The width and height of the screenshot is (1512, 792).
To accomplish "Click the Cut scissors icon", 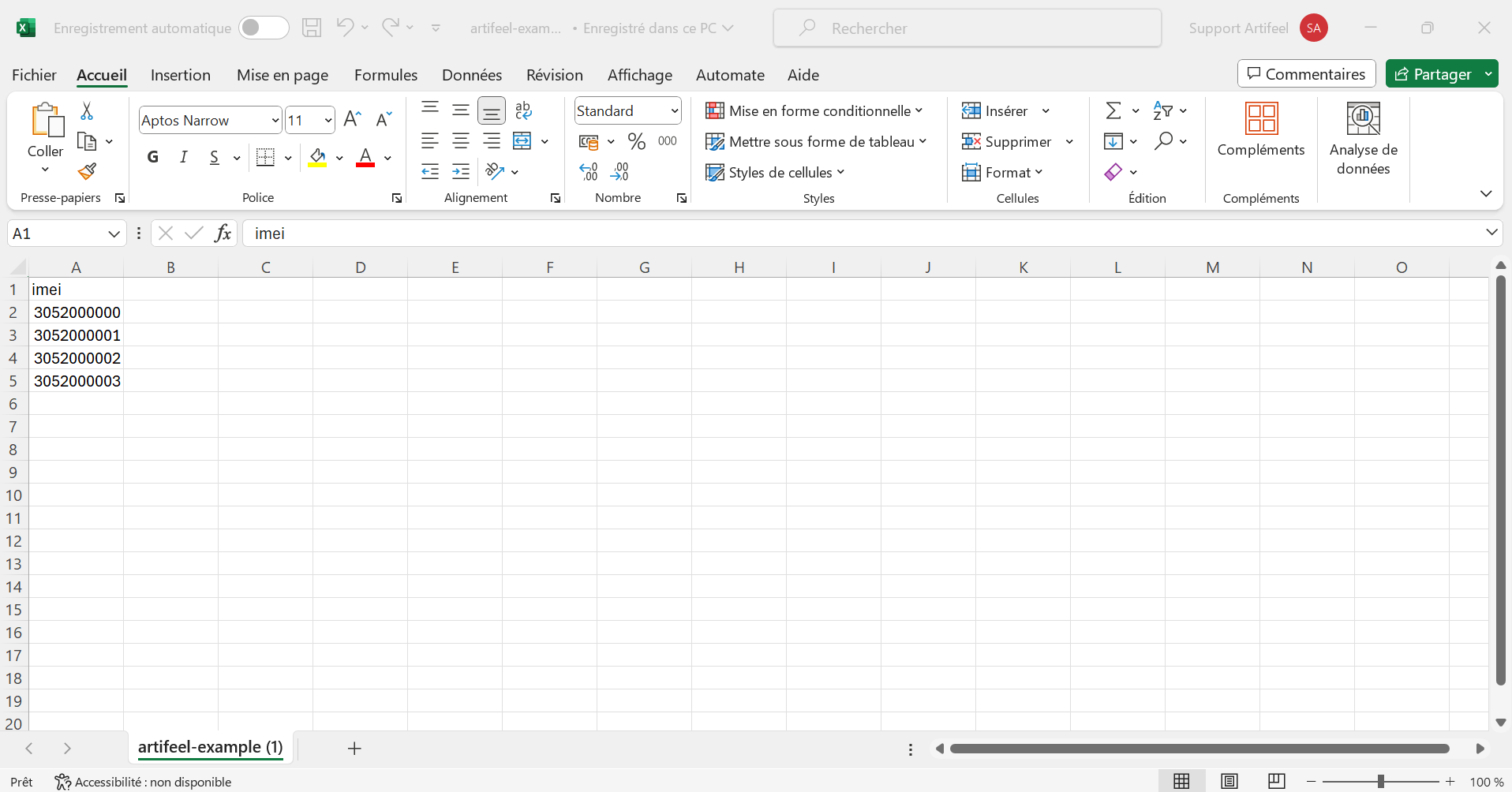I will pos(87,111).
